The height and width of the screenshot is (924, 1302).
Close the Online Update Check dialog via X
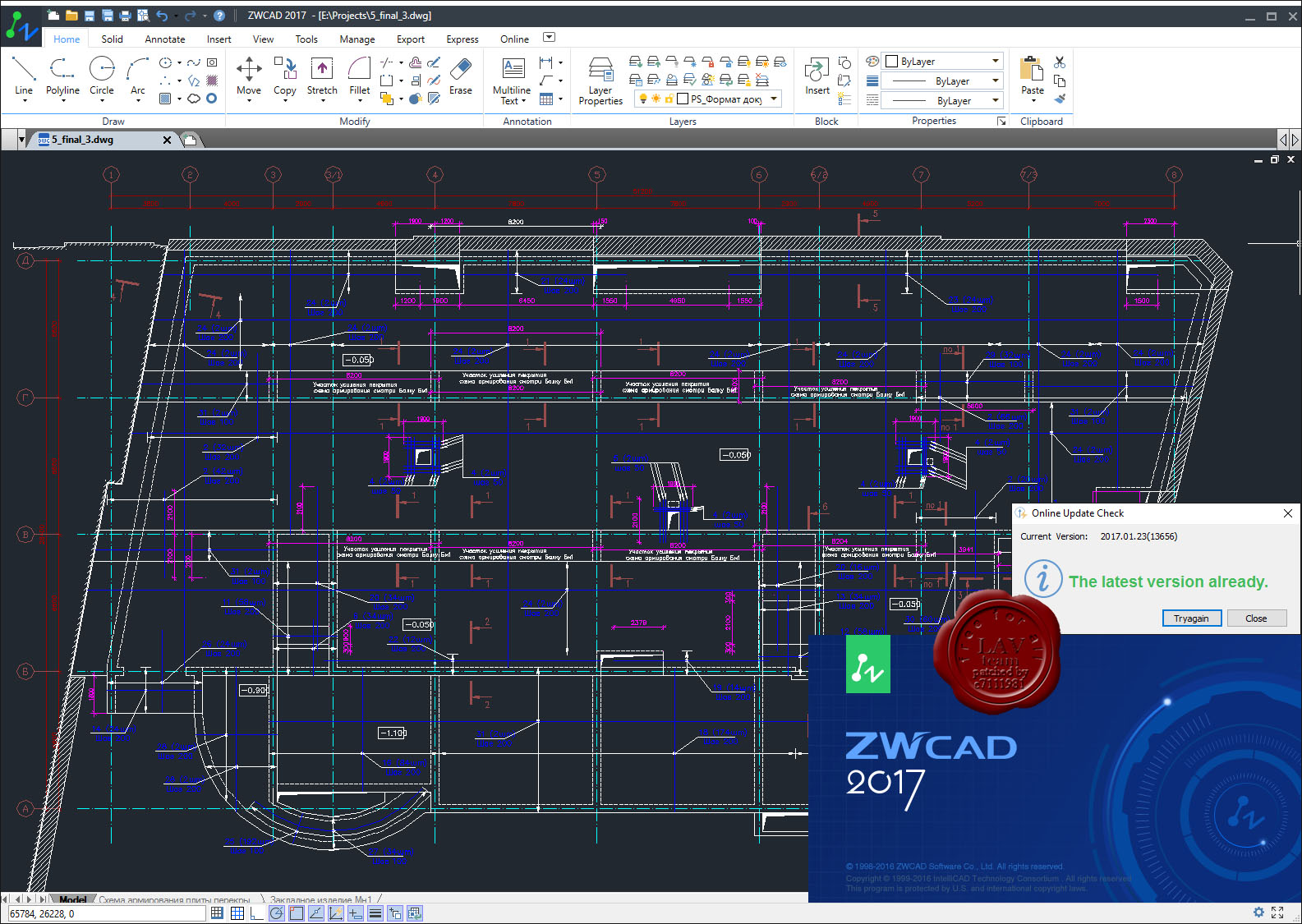point(1287,513)
